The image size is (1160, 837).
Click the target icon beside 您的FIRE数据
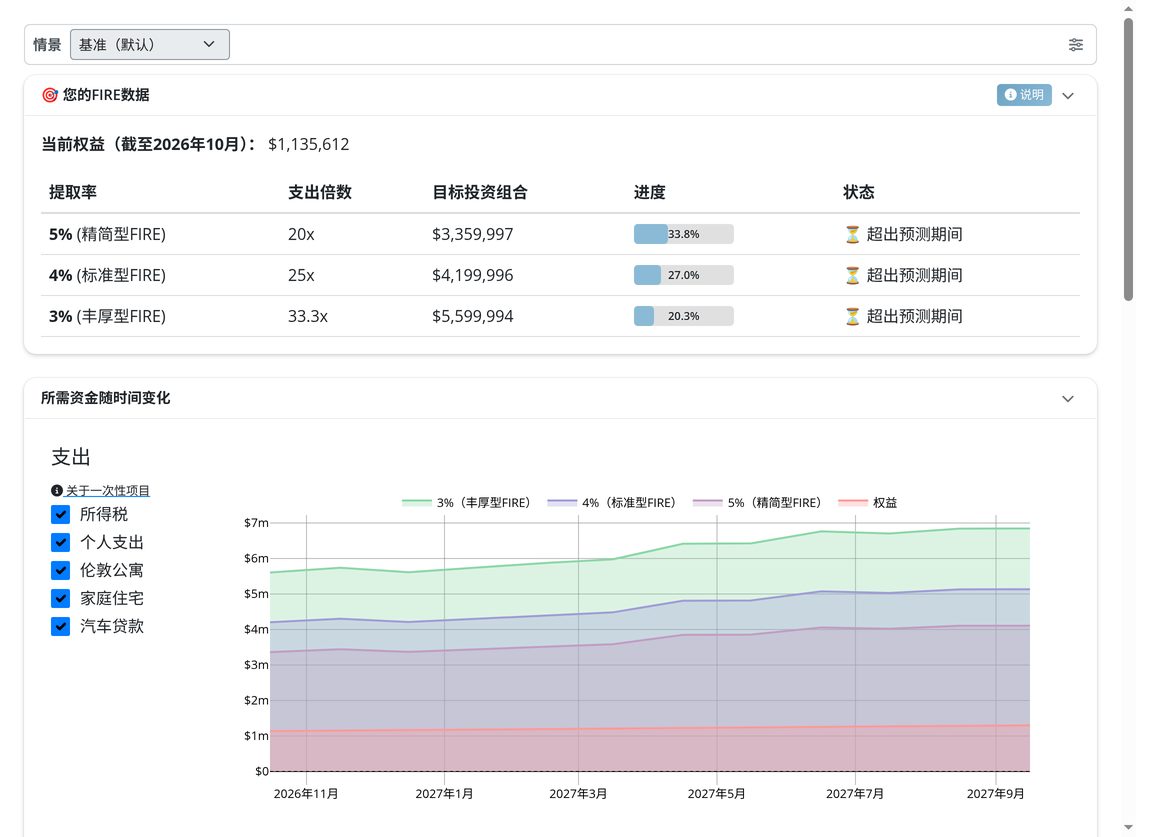point(50,95)
